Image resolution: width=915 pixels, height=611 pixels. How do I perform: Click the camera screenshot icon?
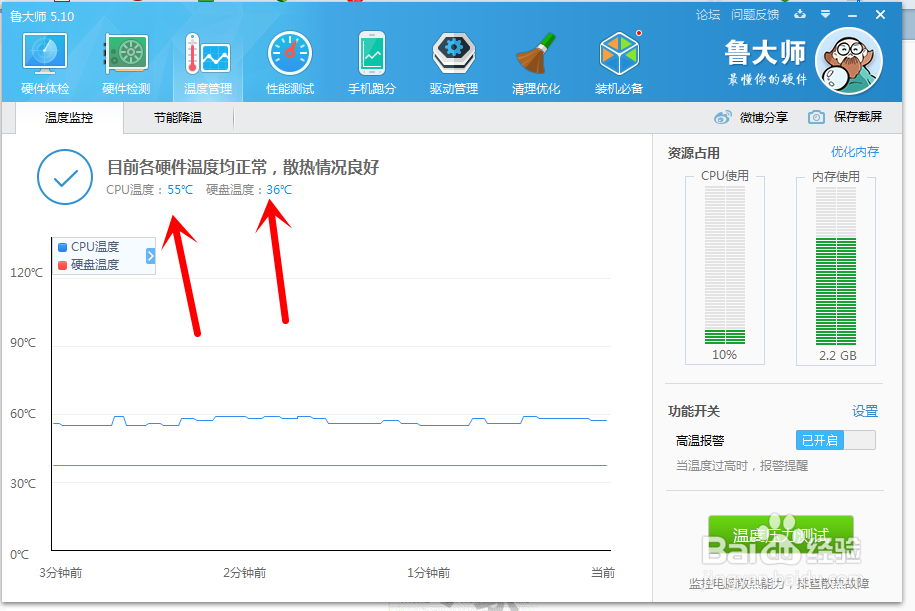pyautogui.click(x=816, y=117)
